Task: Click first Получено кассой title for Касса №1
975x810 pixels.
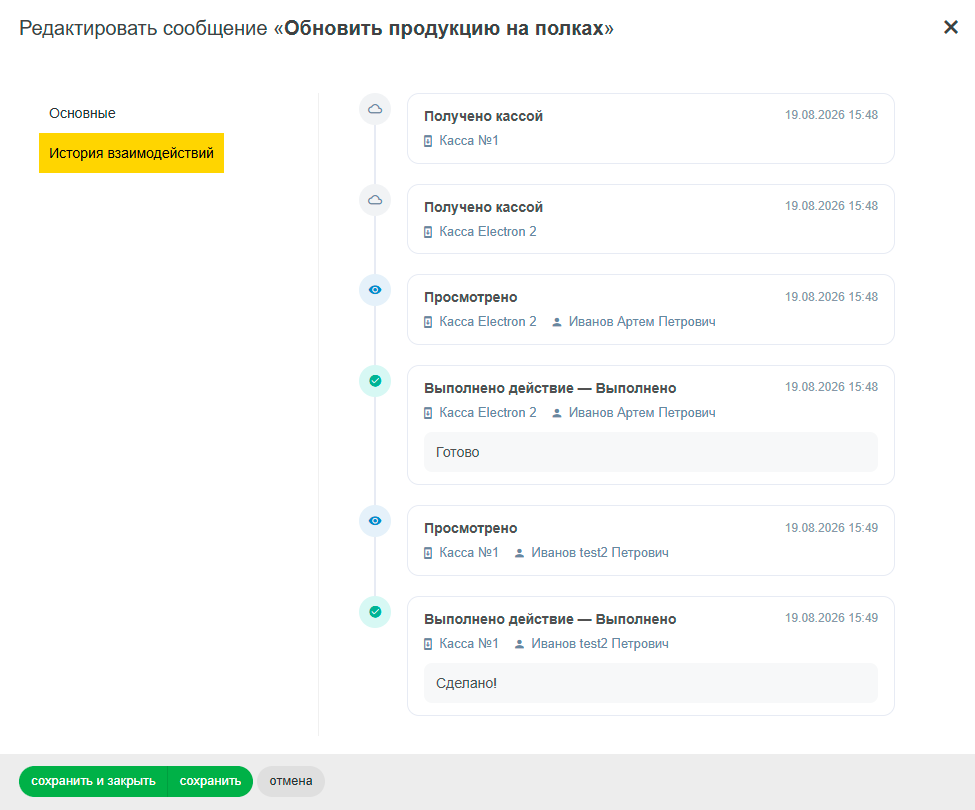Action: (x=483, y=116)
